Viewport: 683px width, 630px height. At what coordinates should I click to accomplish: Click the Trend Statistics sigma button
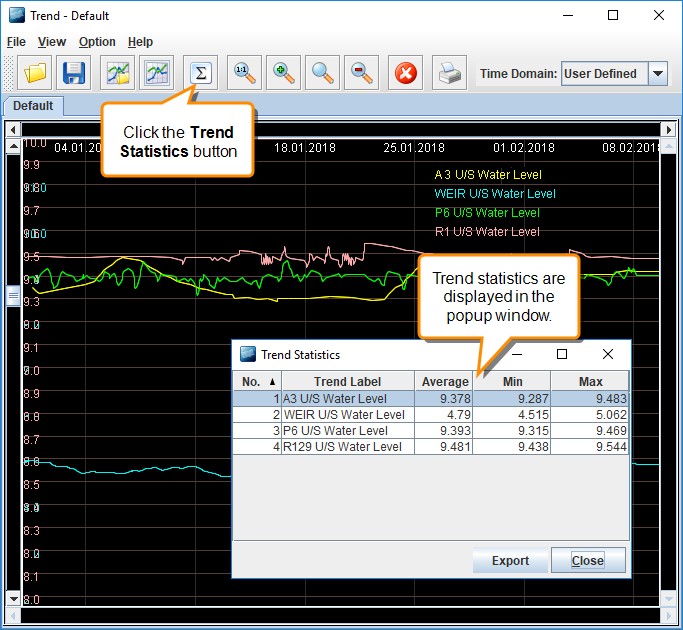(x=201, y=73)
